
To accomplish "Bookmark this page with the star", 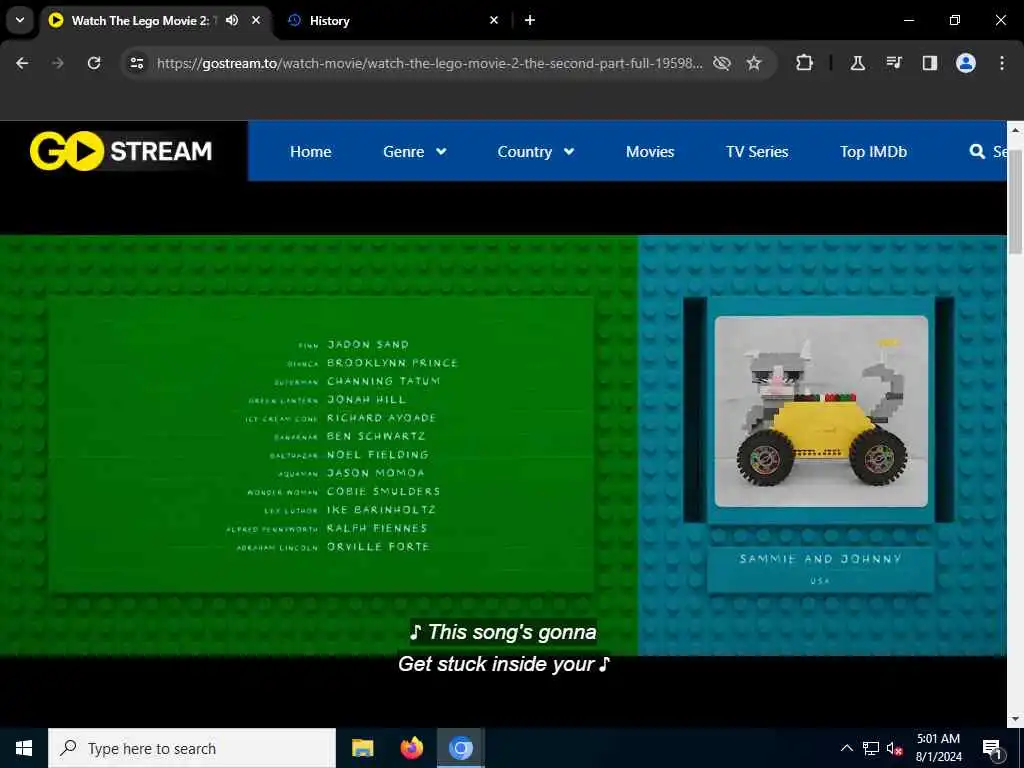I will 754,63.
